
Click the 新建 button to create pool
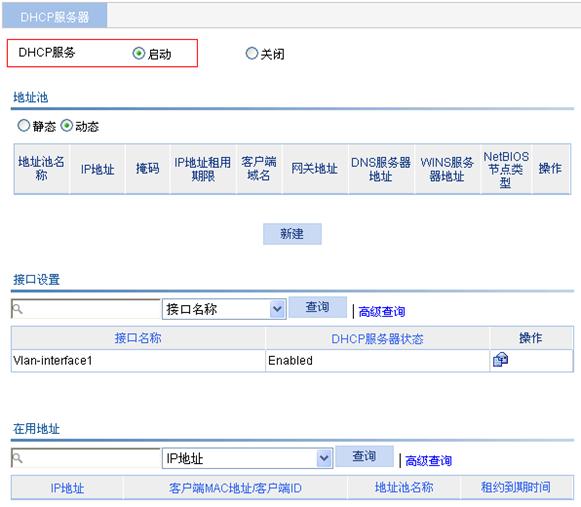click(x=292, y=233)
